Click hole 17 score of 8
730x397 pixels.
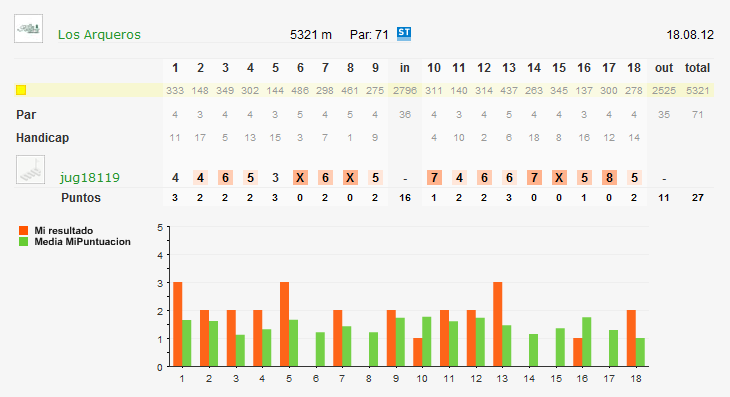(609, 177)
